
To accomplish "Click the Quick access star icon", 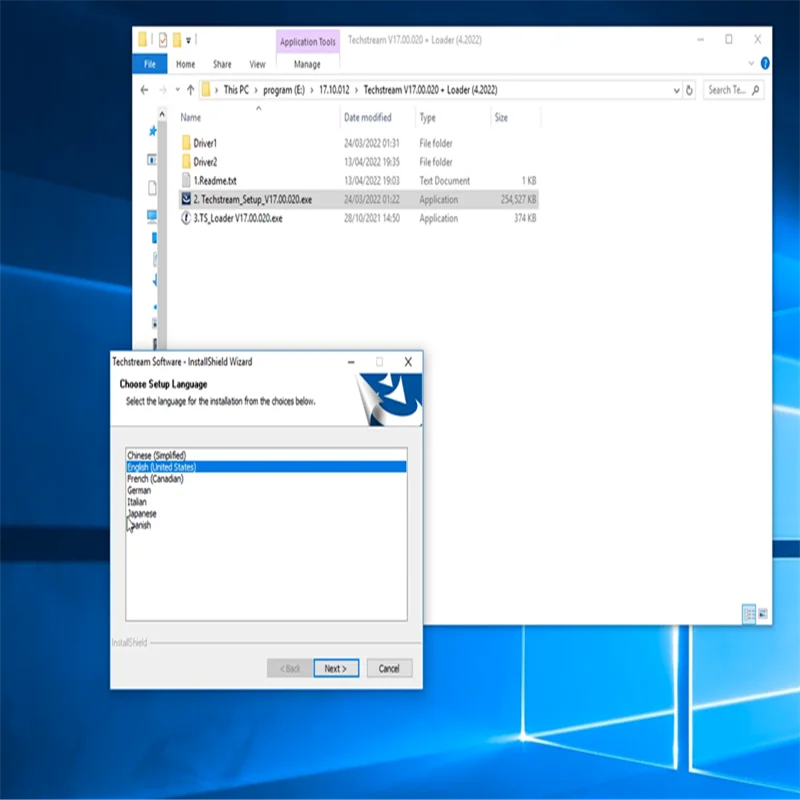I will pos(152,132).
